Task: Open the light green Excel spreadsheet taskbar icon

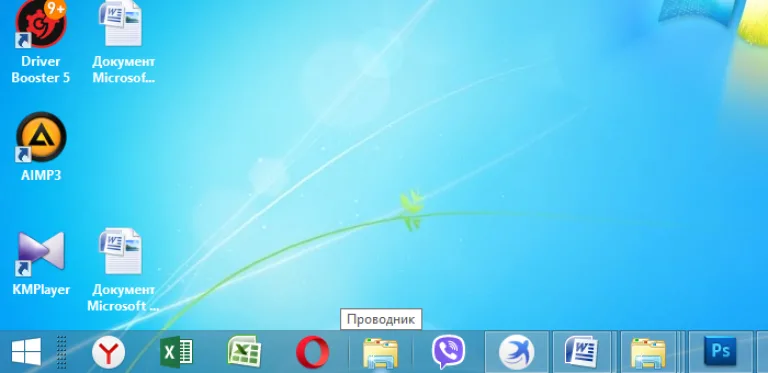Action: (244, 351)
